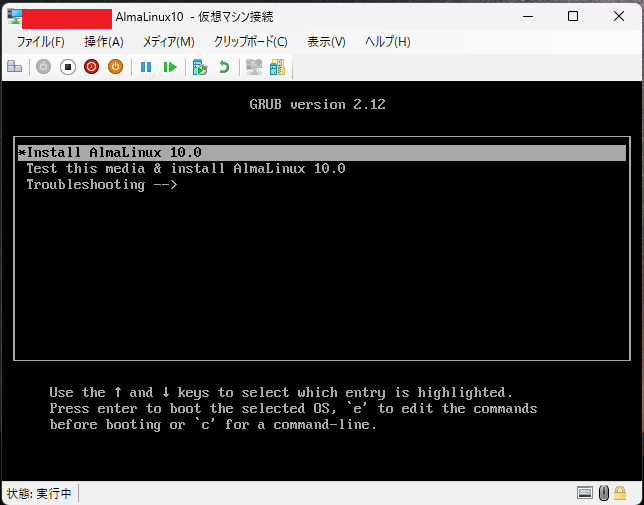
Task: Click the Ctrl+Alt+Del toolbar icon
Action: coord(15,67)
